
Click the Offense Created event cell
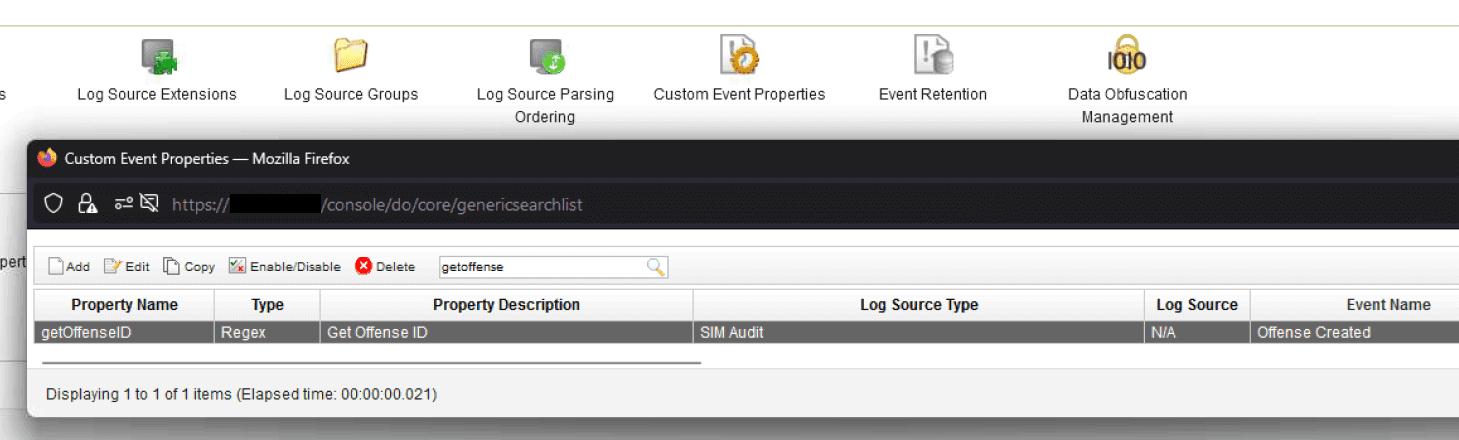click(x=1355, y=332)
